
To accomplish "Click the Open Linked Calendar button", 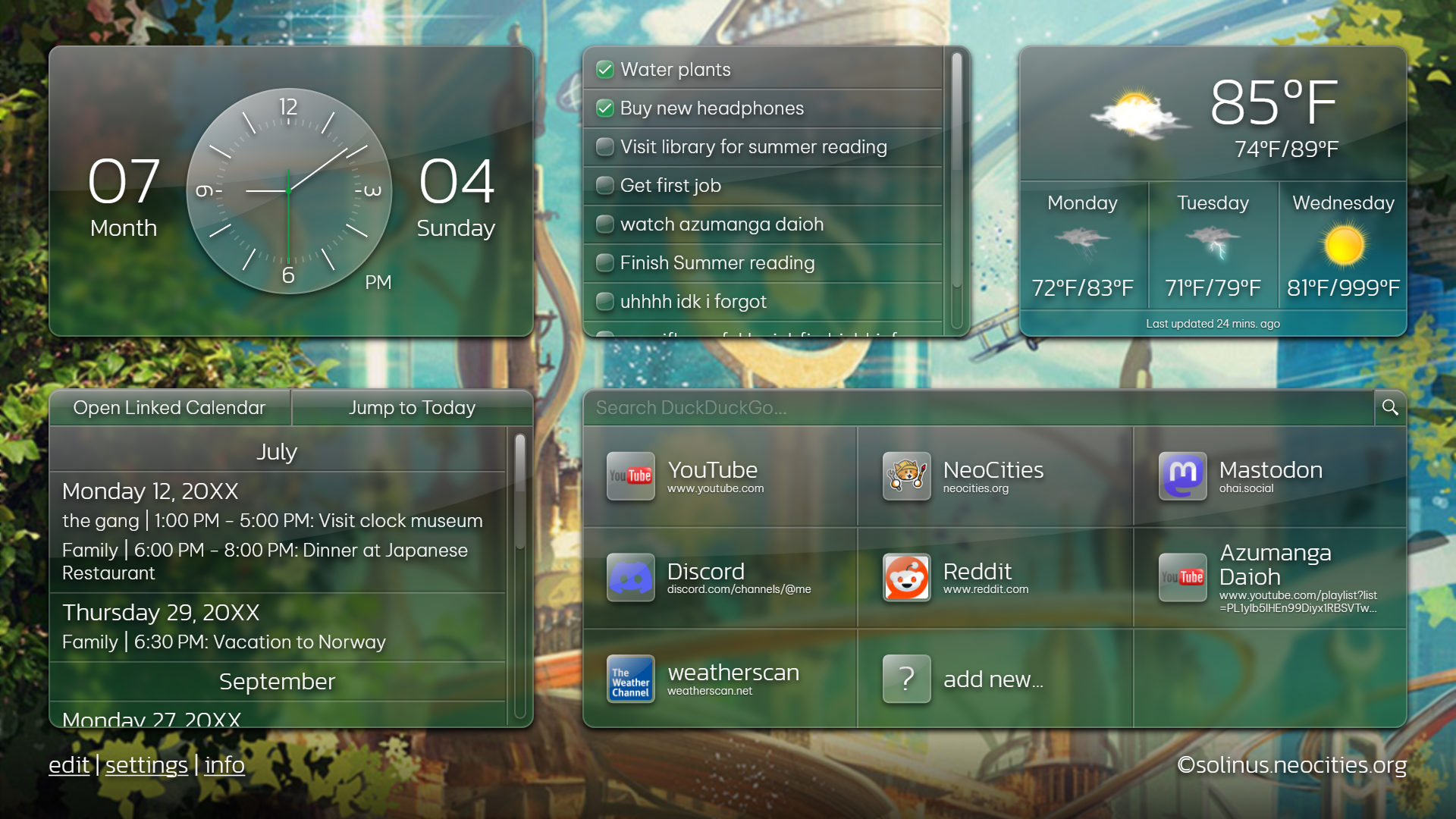I will click(x=170, y=408).
